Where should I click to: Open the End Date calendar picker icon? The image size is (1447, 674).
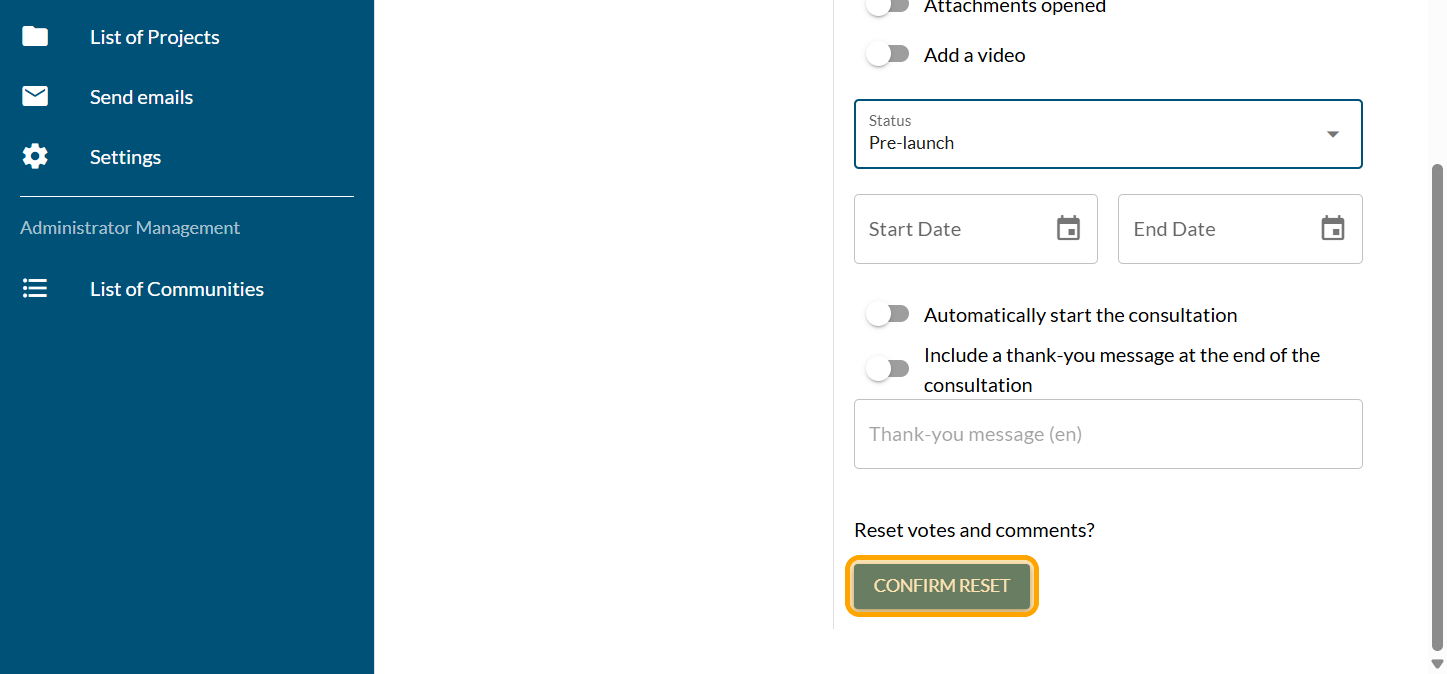(1332, 229)
